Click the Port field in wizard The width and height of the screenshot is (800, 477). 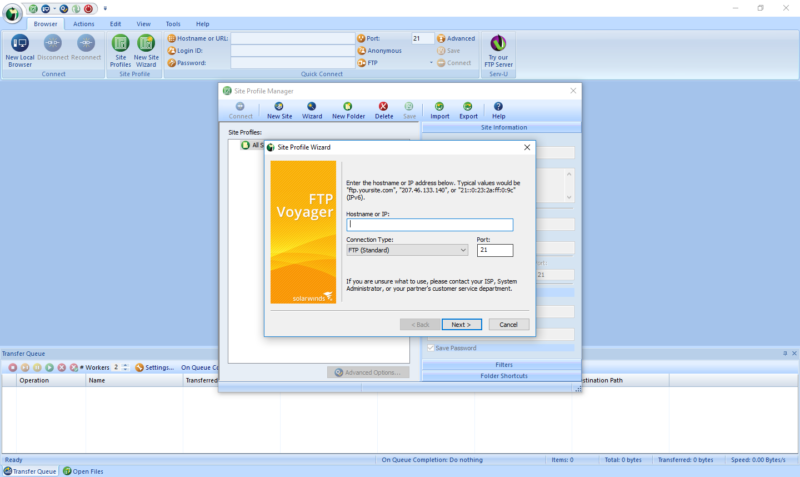point(495,250)
